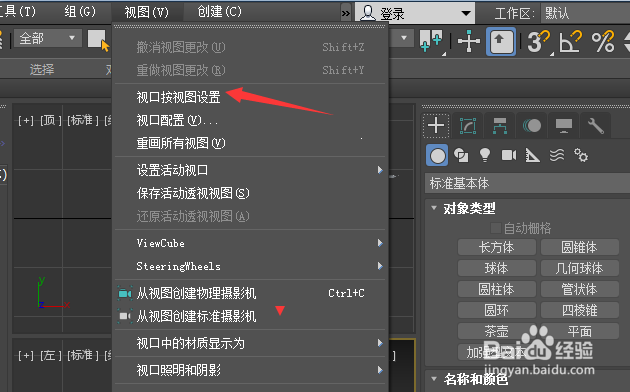Screen dimensions: 630x392
Task: Click [标准] label in top viewport
Action: coord(83,120)
